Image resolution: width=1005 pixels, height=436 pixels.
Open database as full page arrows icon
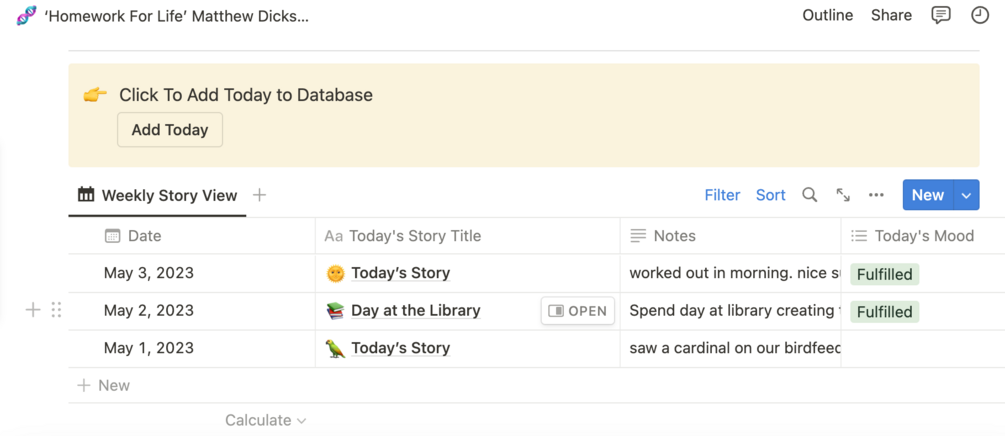tap(843, 195)
